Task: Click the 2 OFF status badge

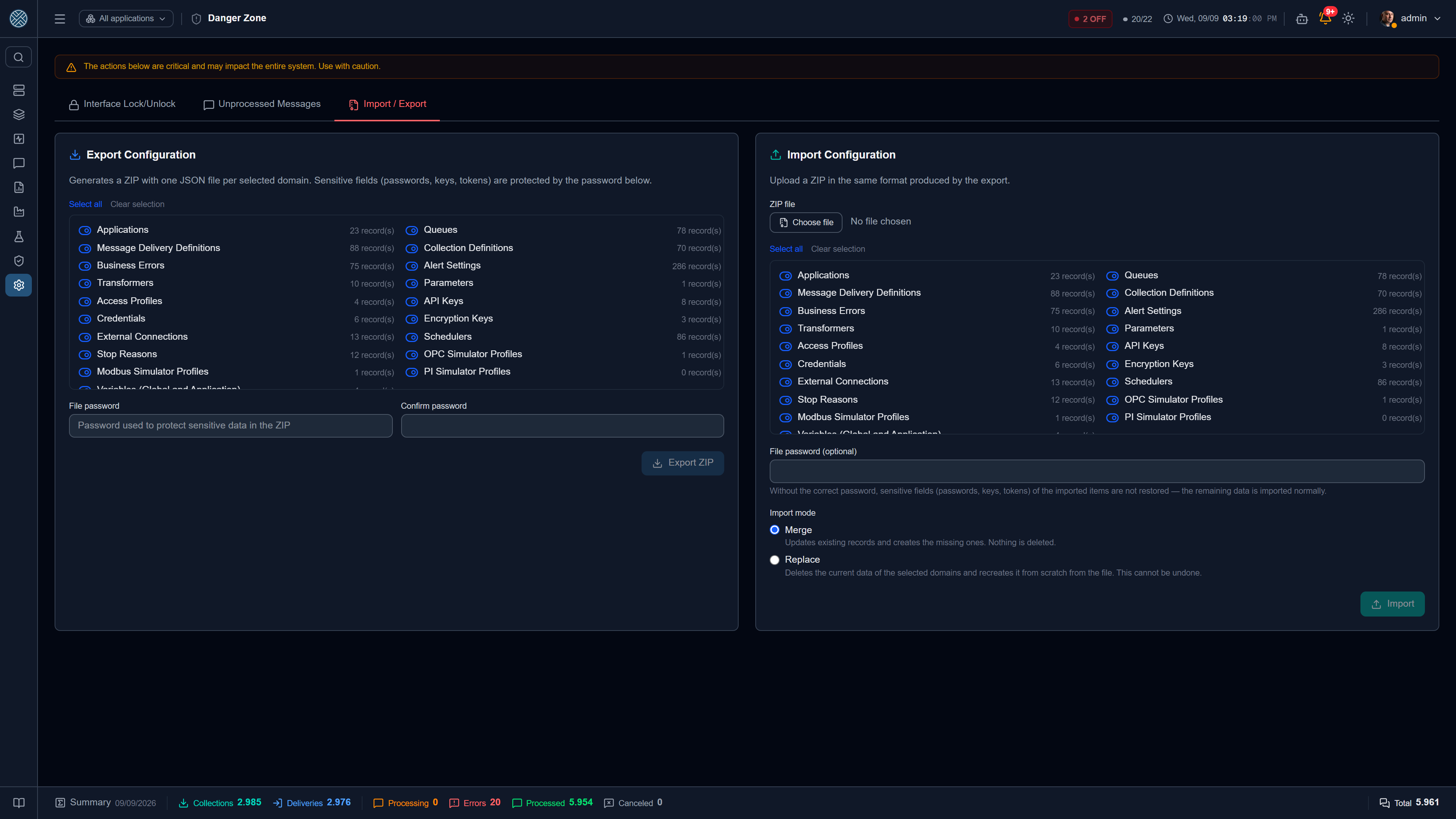Action: [x=1090, y=19]
